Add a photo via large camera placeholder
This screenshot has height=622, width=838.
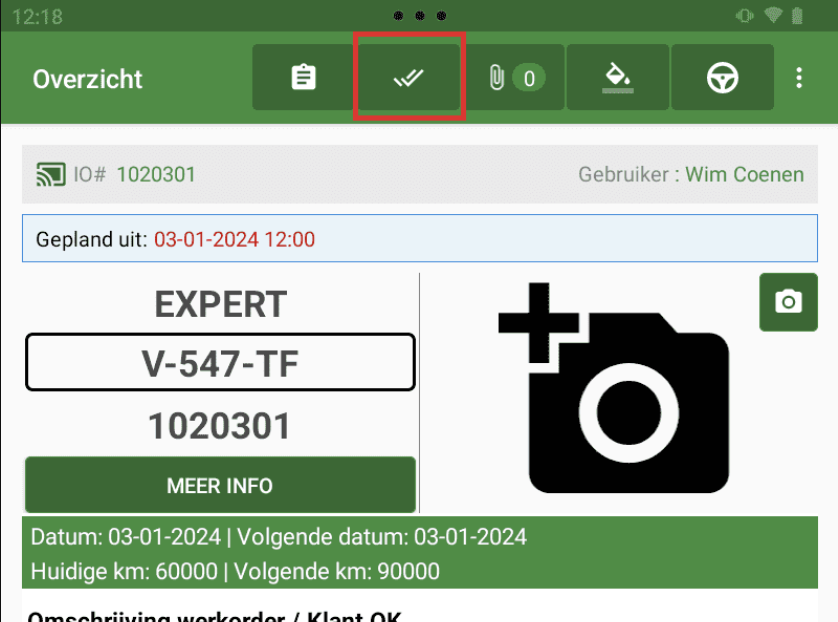614,388
